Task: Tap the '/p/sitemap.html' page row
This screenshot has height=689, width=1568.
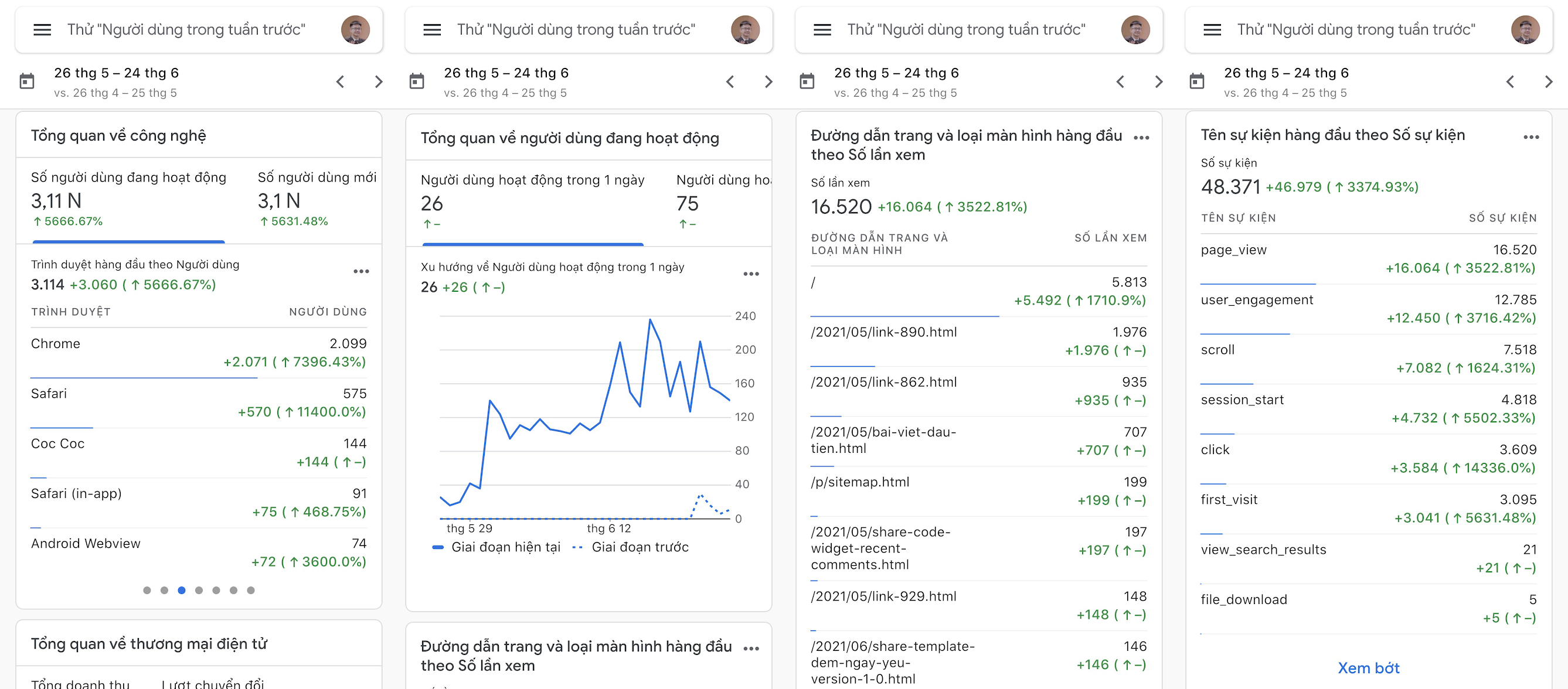Action: coord(979,491)
